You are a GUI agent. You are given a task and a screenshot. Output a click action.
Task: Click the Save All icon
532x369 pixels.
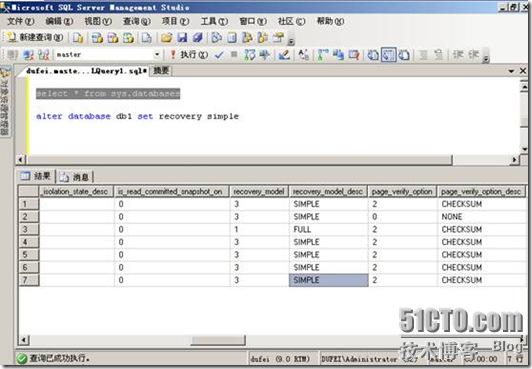198,38
